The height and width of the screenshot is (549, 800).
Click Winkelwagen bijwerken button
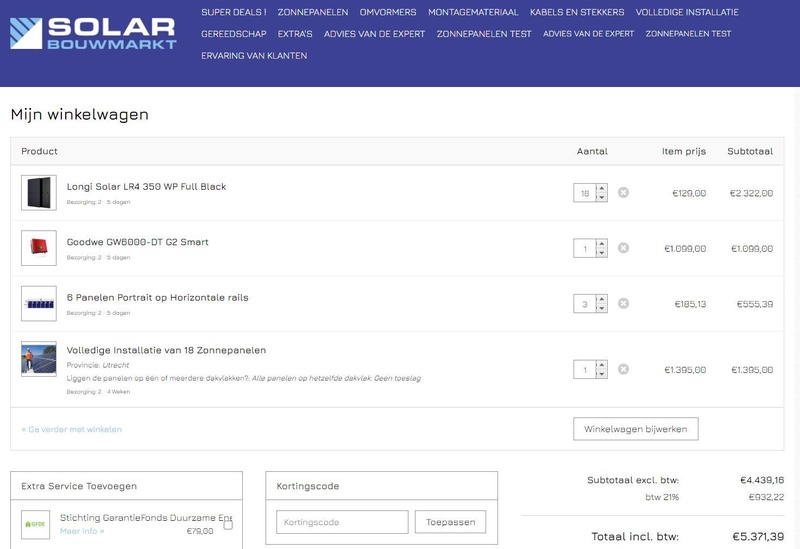[636, 429]
